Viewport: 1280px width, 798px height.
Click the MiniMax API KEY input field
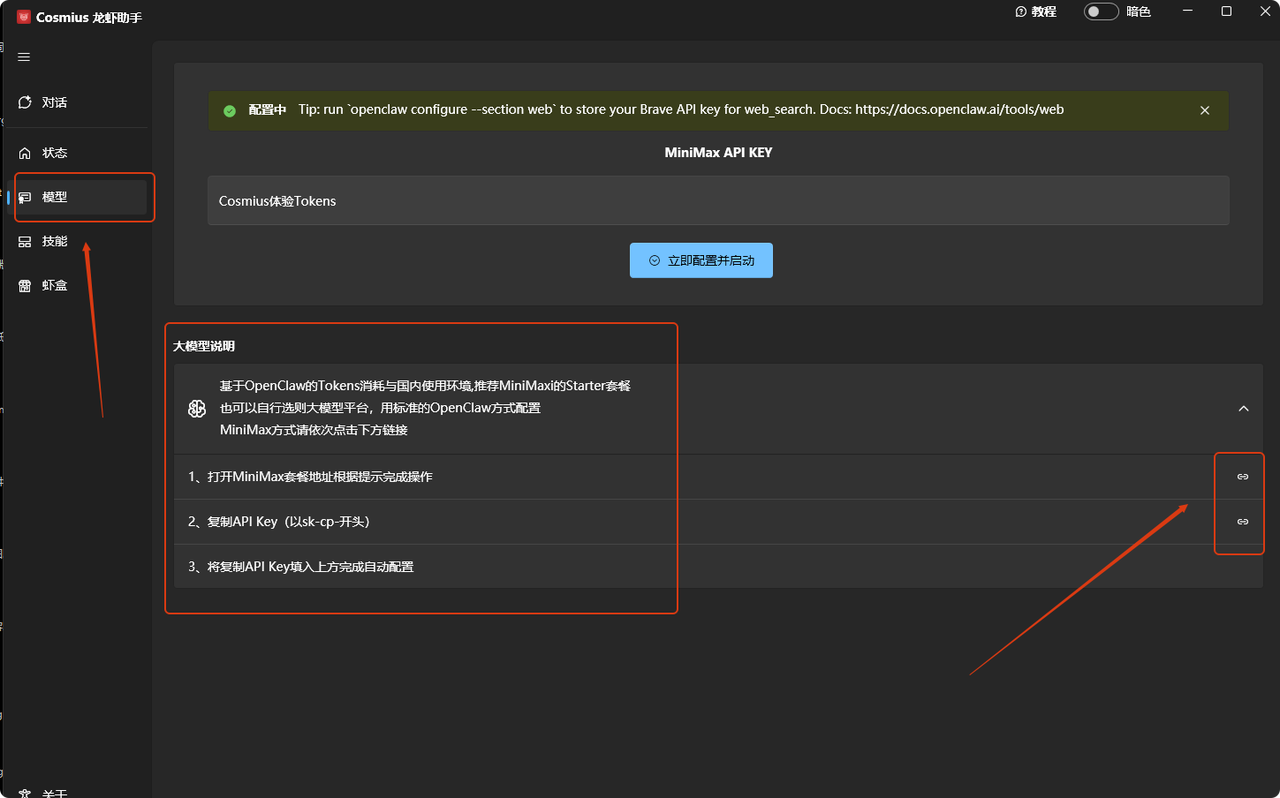coord(718,201)
